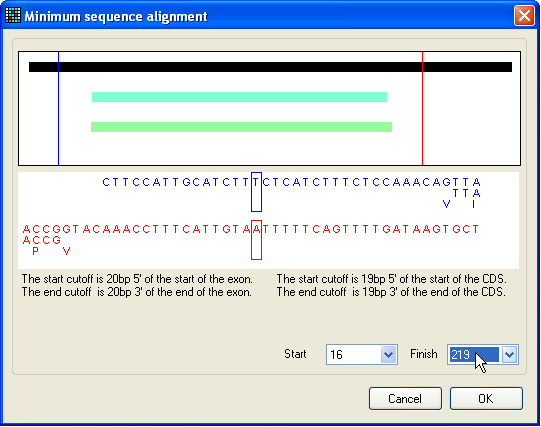Open the Finish value dropdown arrow
The width and height of the screenshot is (541, 427).
[509, 355]
